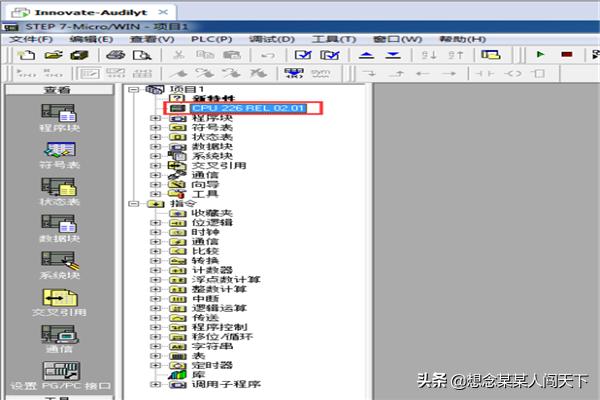The width and height of the screenshot is (600, 400).
Task: Open the 窗口(W) menu
Action: point(398,39)
